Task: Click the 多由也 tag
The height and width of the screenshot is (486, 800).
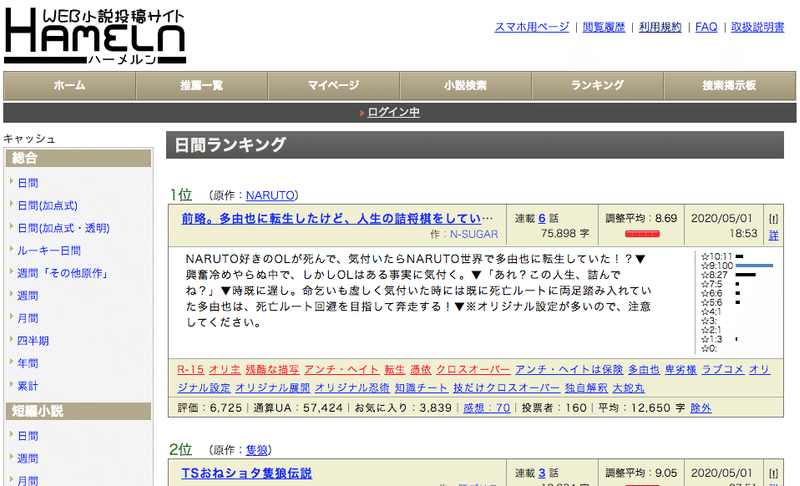Action: [x=644, y=370]
